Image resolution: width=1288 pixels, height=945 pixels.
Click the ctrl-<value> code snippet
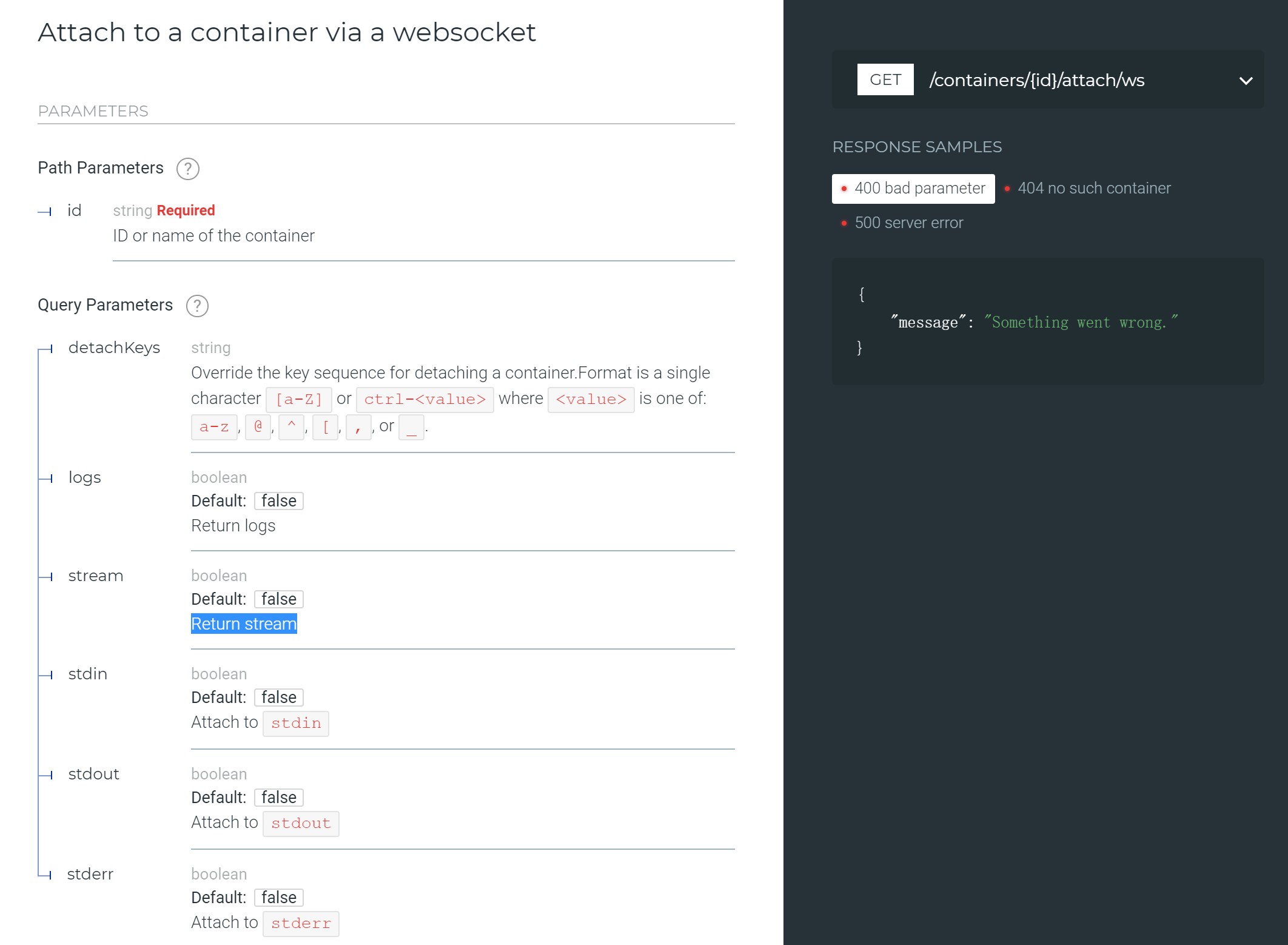424,400
